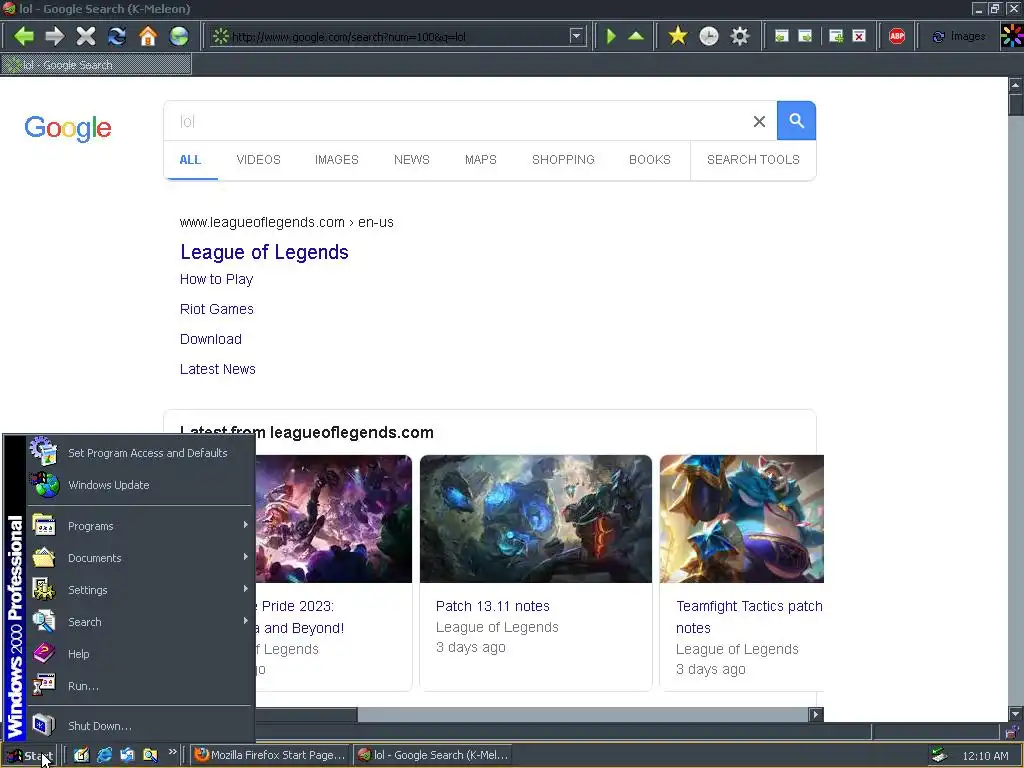Open the 'Latest News' sitelink
The image size is (1024, 768).
[x=217, y=370]
